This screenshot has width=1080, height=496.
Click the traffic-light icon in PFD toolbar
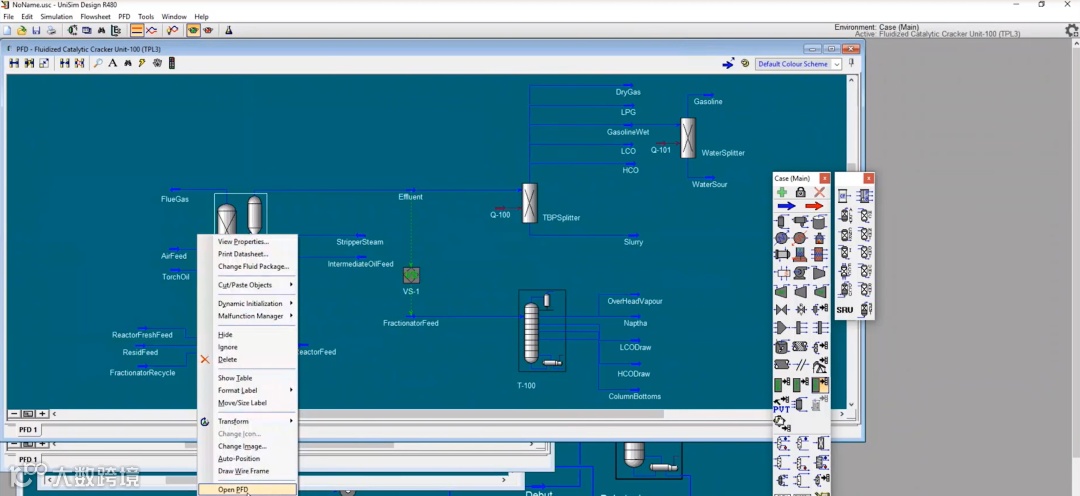[x=172, y=63]
